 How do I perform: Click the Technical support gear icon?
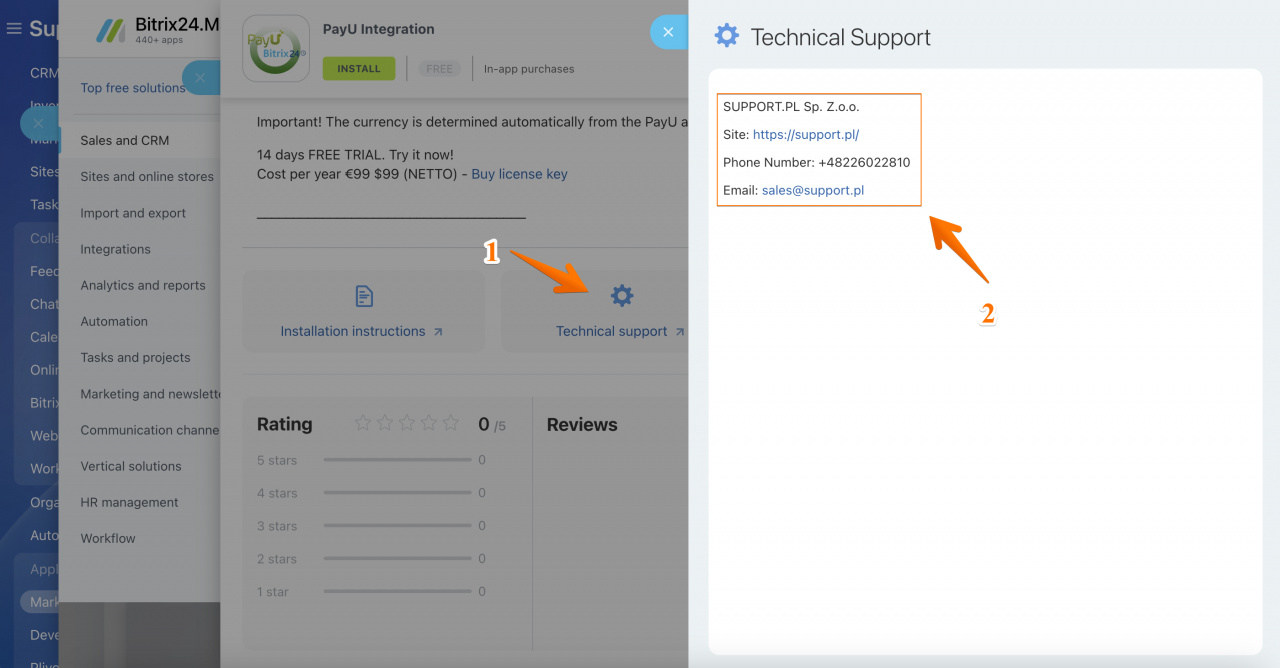point(622,296)
